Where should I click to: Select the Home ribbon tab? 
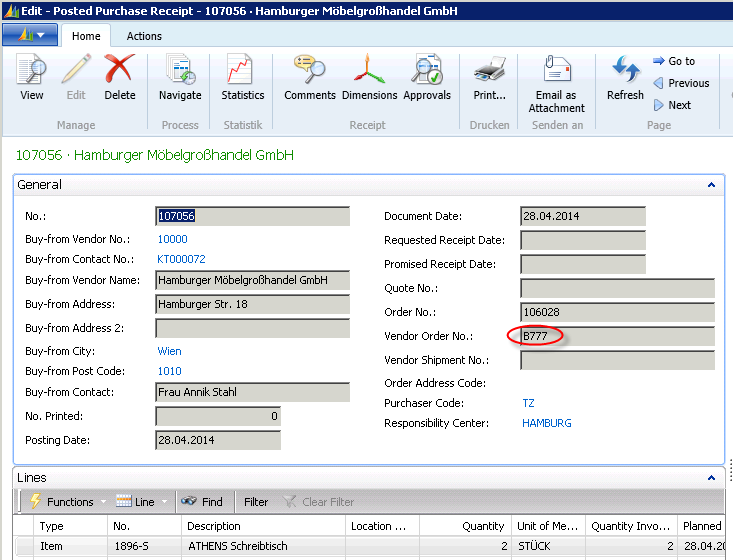86,36
